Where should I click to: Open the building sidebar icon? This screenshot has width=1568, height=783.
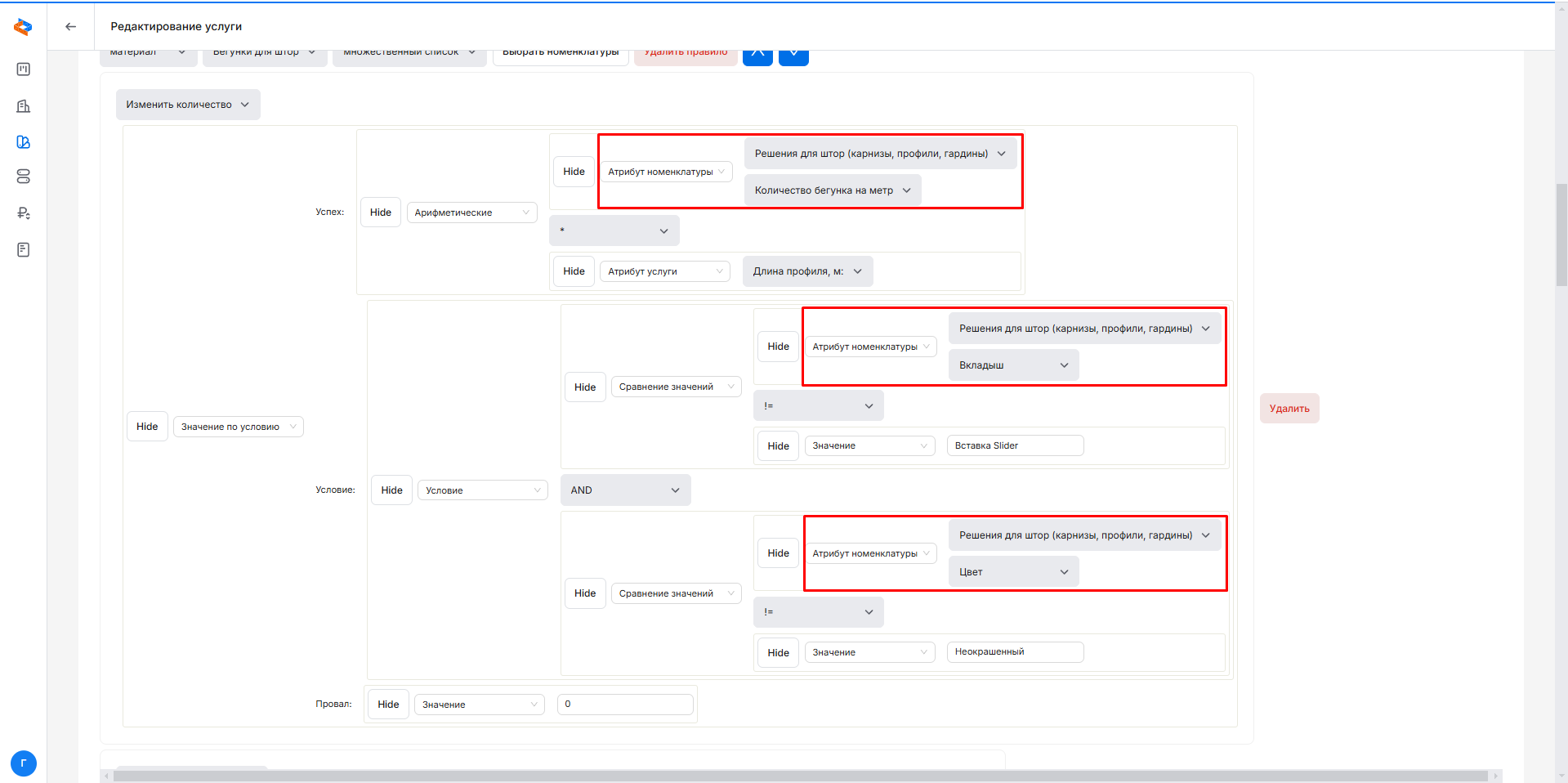point(23,106)
